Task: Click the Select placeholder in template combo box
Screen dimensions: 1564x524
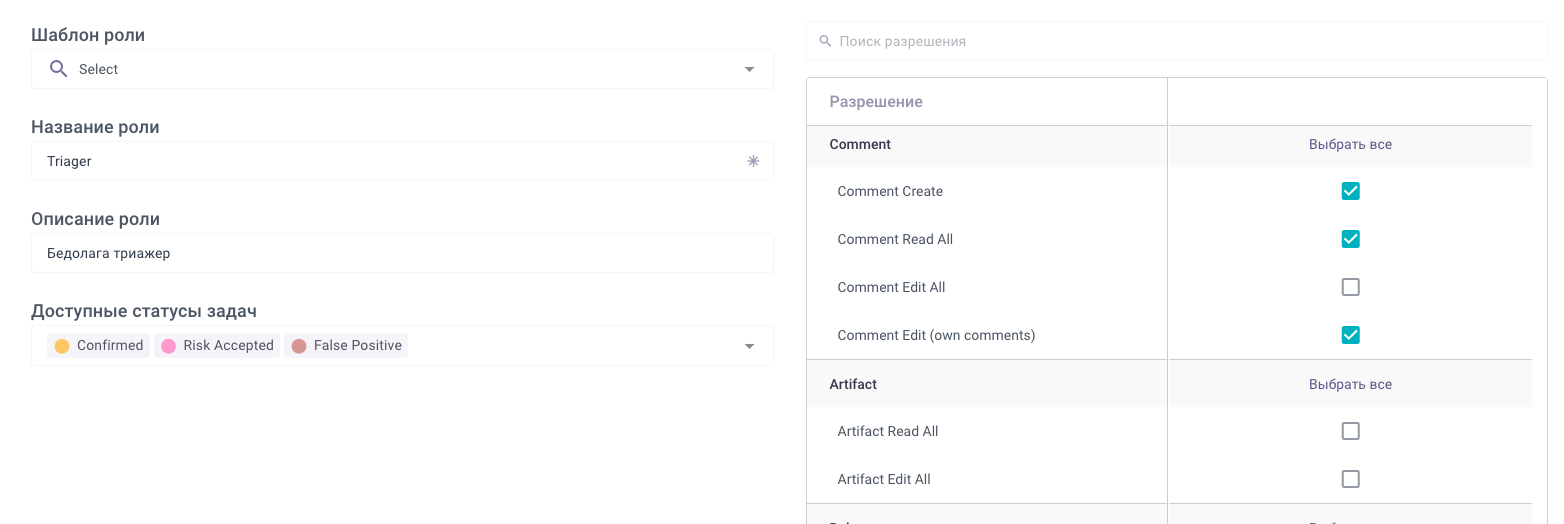Action: pos(99,69)
